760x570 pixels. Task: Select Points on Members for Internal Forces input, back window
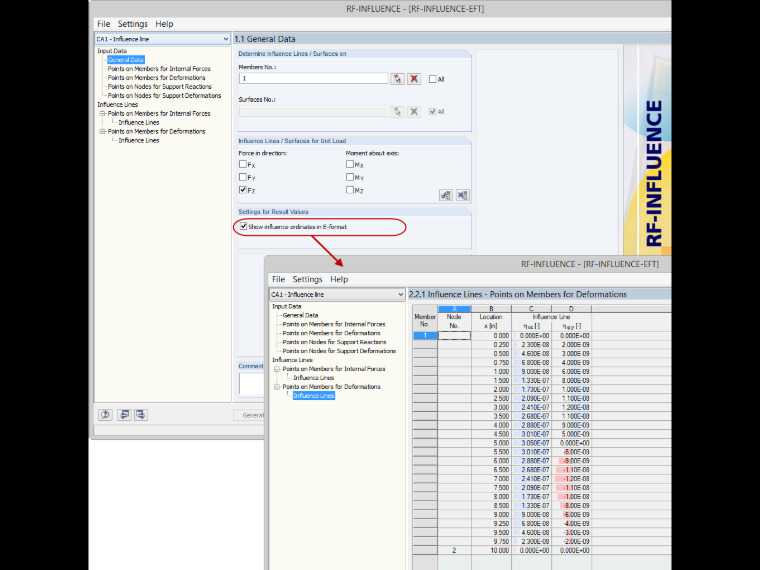(x=159, y=69)
